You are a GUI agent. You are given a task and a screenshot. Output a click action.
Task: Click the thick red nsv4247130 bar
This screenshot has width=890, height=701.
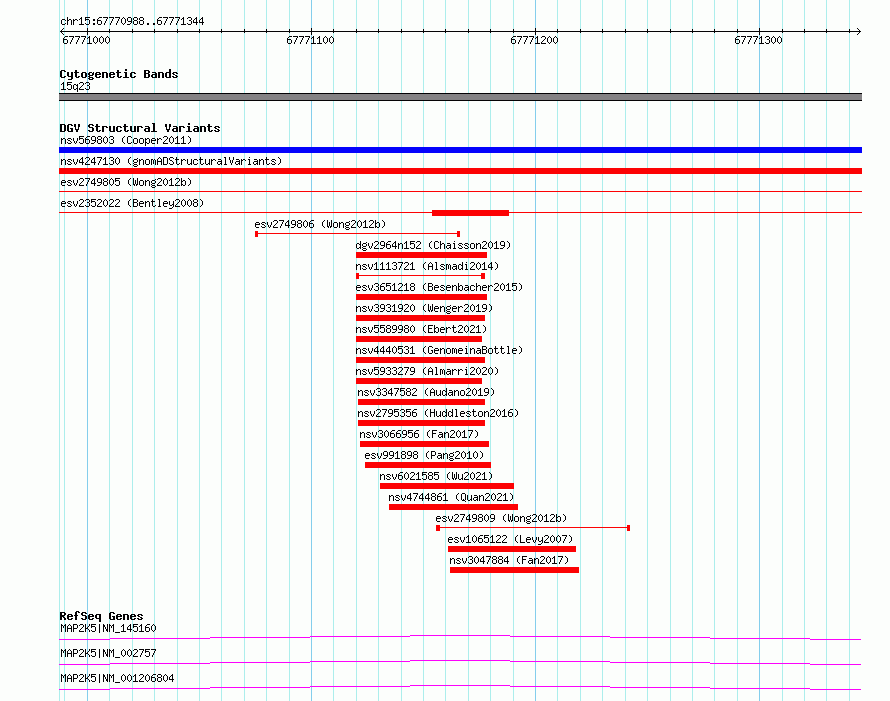coord(460,171)
